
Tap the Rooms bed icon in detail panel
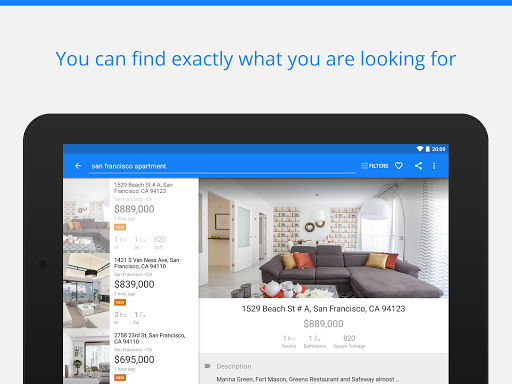coord(292,338)
